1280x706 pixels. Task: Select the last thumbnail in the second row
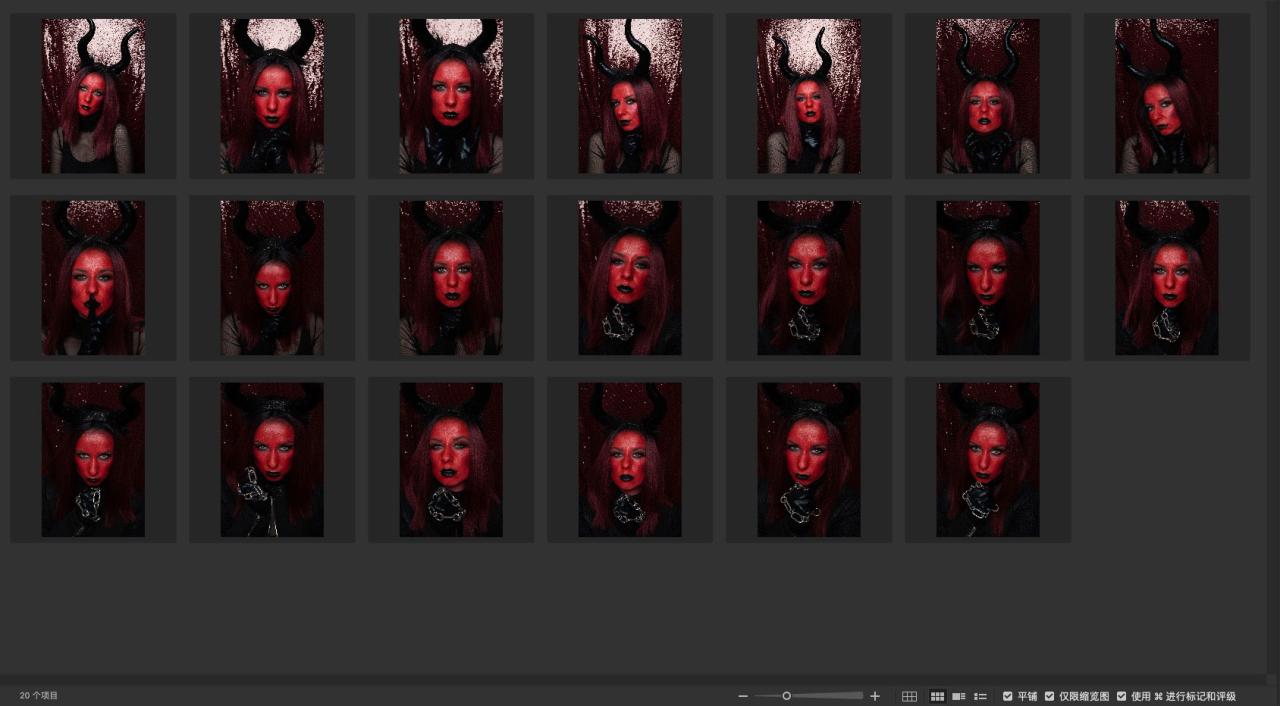click(1166, 278)
